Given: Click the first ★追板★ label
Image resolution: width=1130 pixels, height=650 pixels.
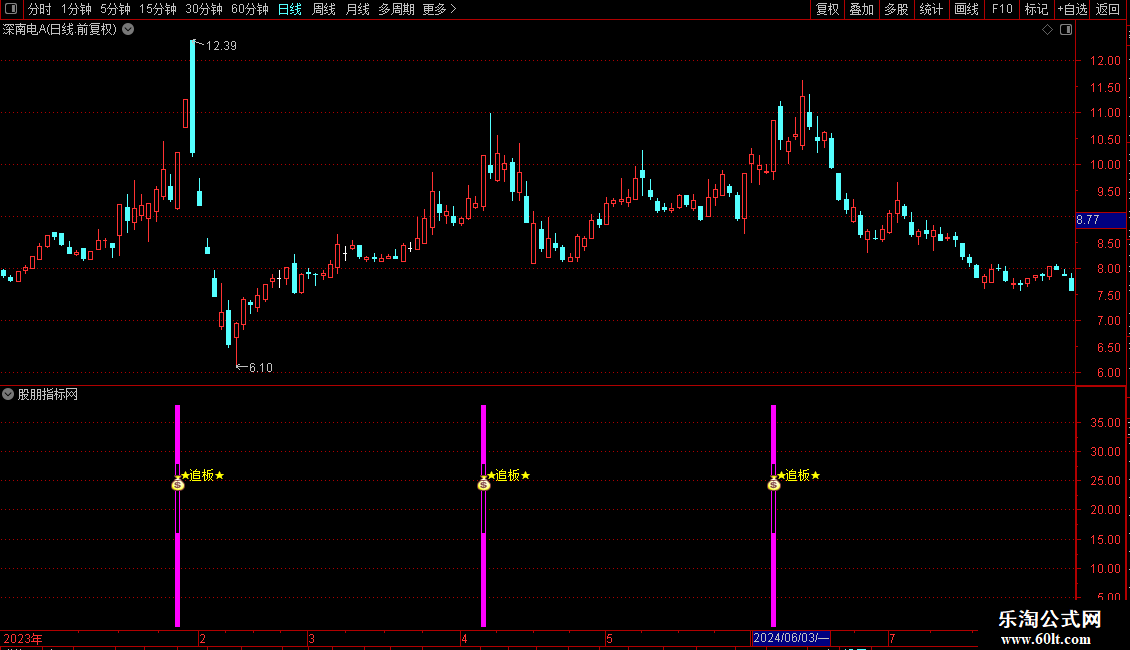Looking at the screenshot, I should 203,476.
